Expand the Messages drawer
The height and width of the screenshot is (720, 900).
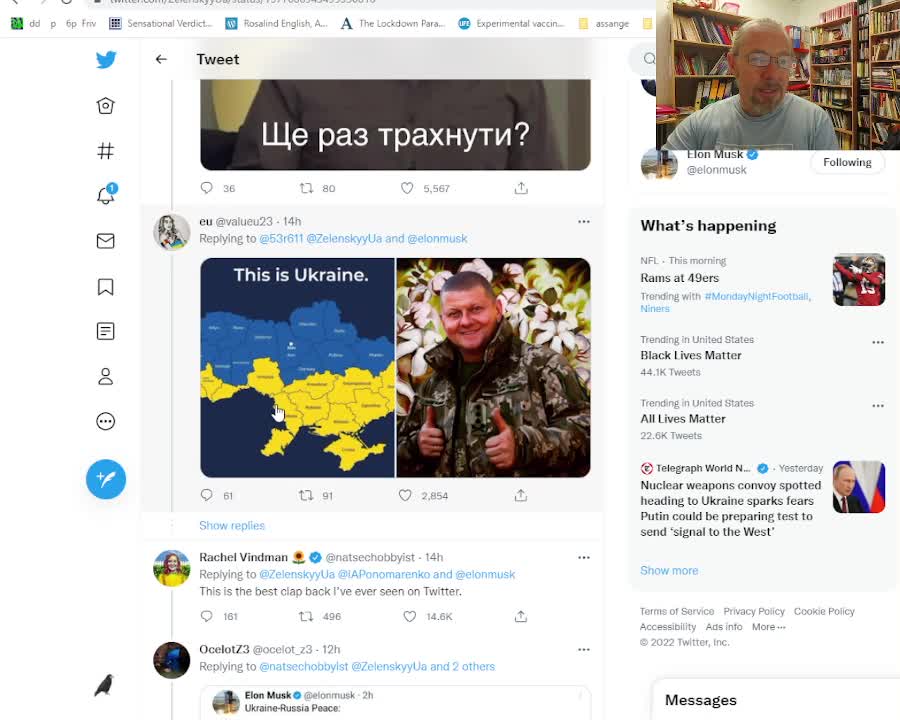[x=776, y=700]
